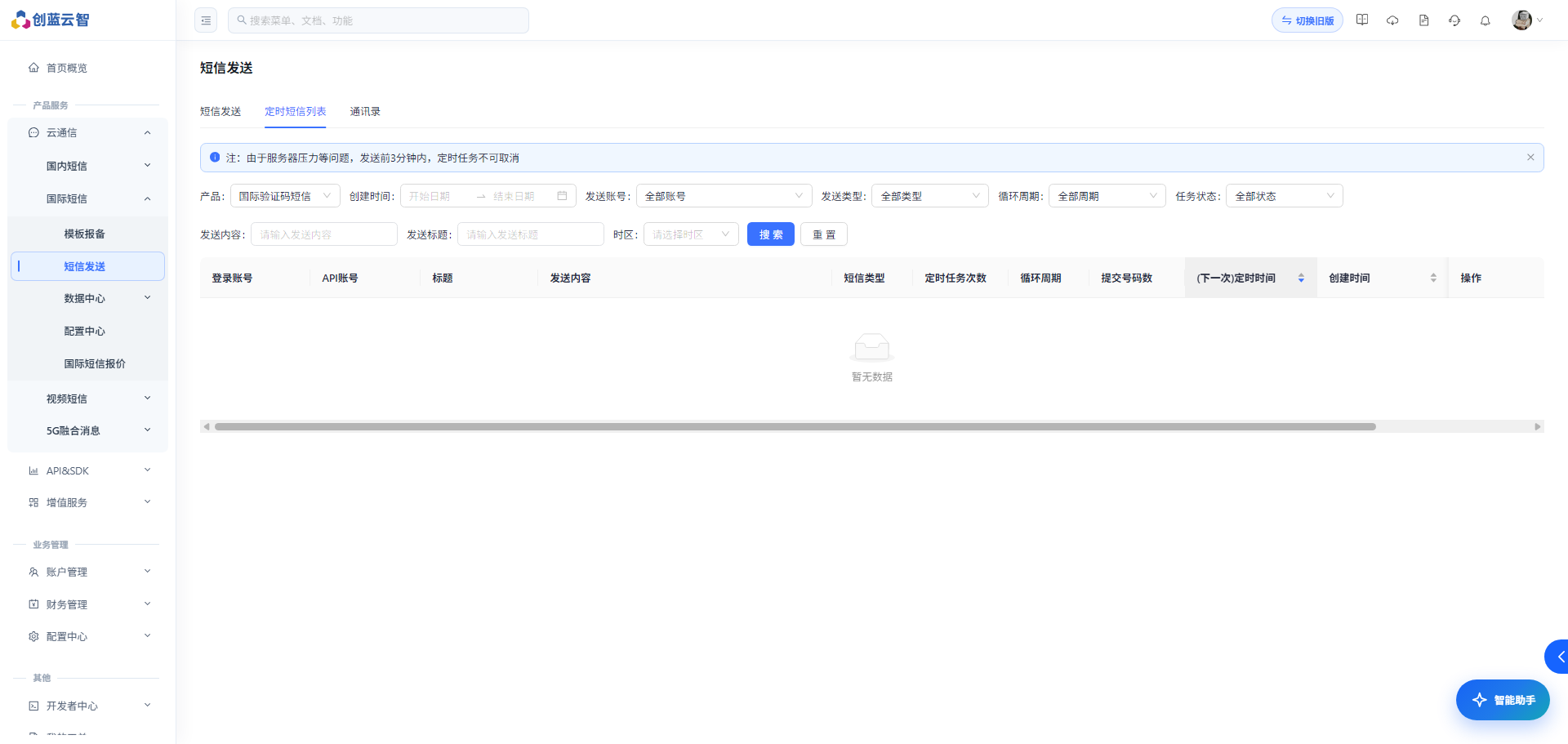This screenshot has height=744, width=1568.
Task: Open the 循环周期 dropdown
Action: click(x=1107, y=196)
